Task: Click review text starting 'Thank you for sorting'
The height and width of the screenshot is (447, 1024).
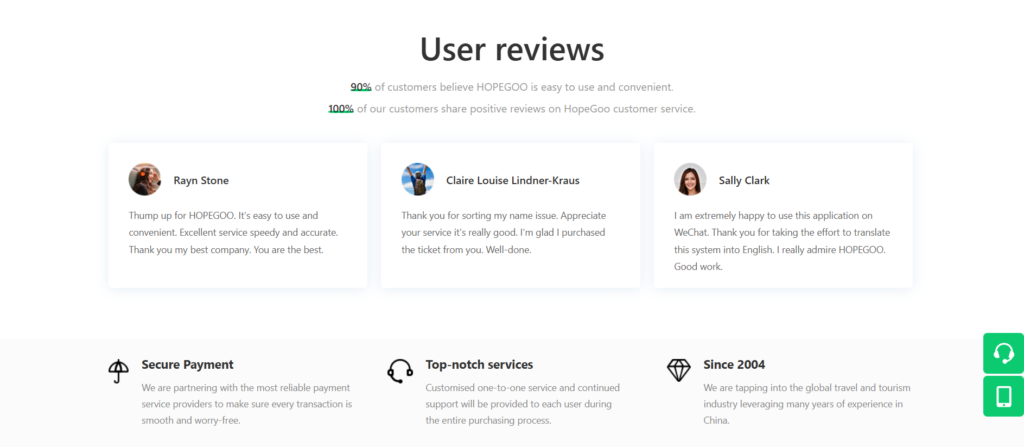Action: pos(504,233)
